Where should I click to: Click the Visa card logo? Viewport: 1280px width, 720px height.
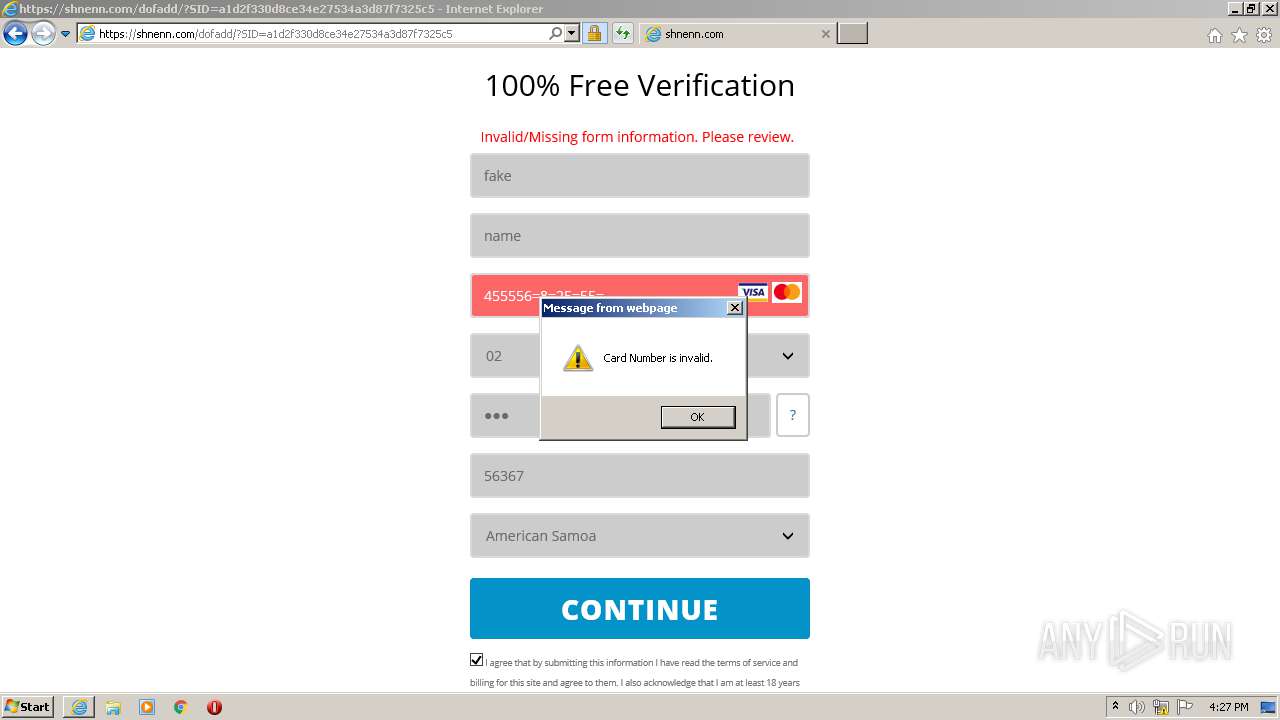click(753, 293)
